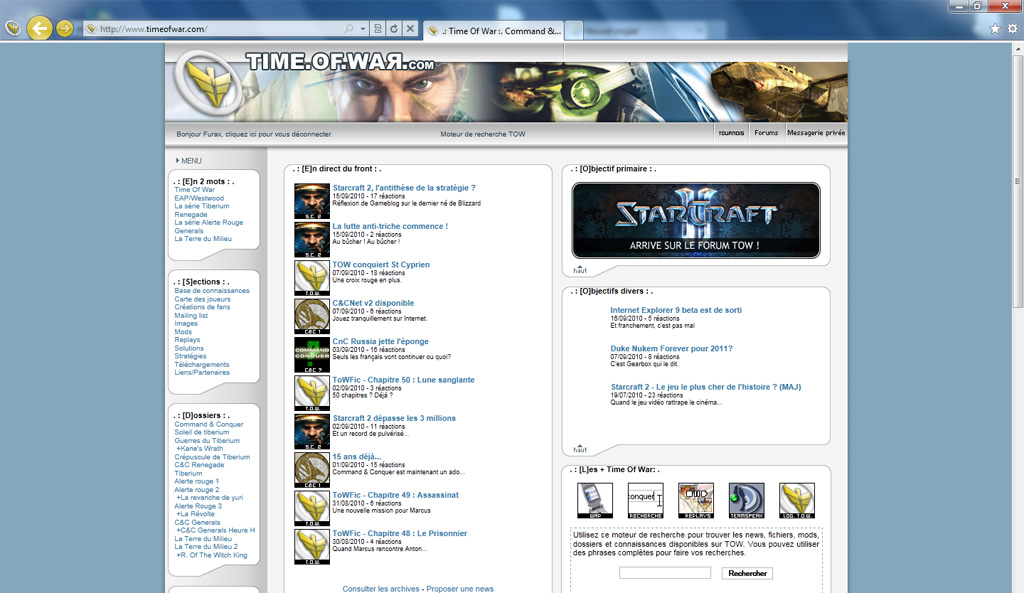Open the Favorites star in browser toolbar
The image size is (1024, 593).
click(x=995, y=29)
